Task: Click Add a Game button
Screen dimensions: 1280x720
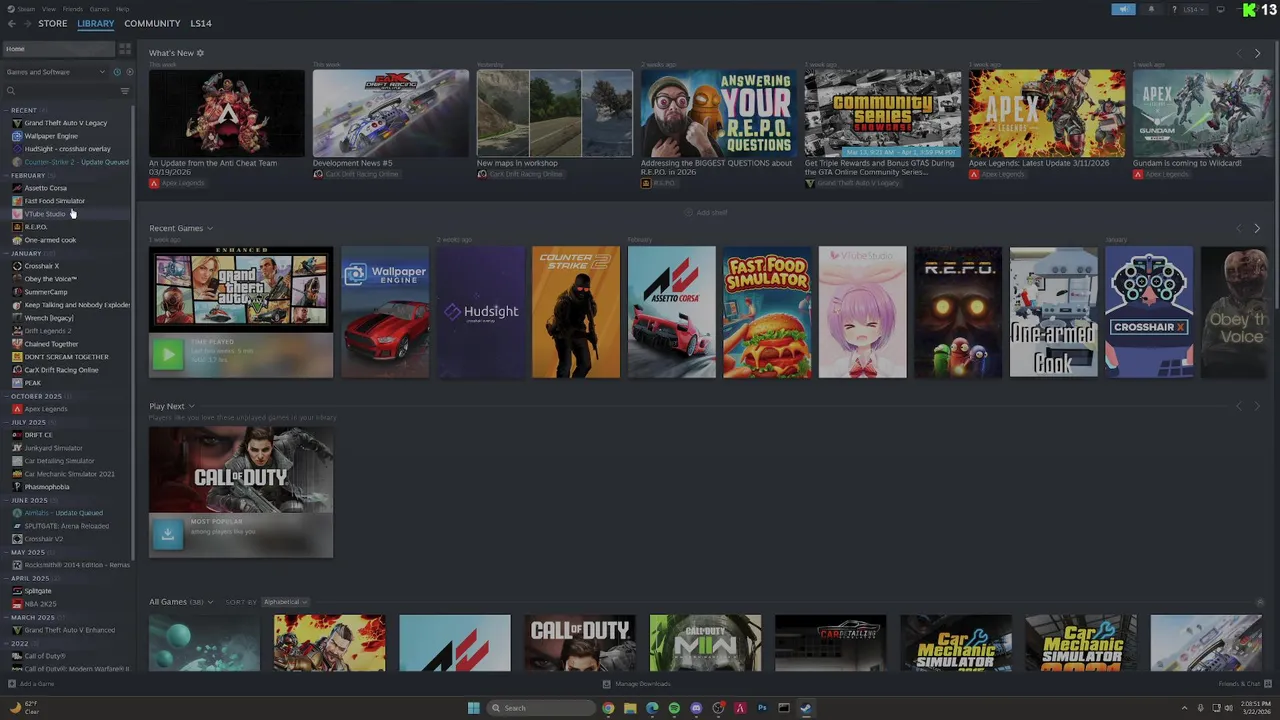Action: pyautogui.click(x=31, y=684)
